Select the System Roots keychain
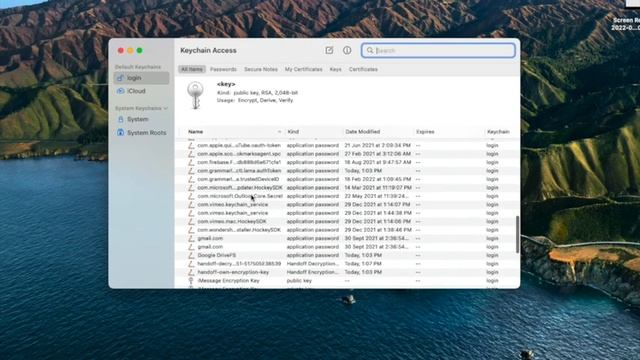This screenshot has width=640, height=360. pos(141,133)
